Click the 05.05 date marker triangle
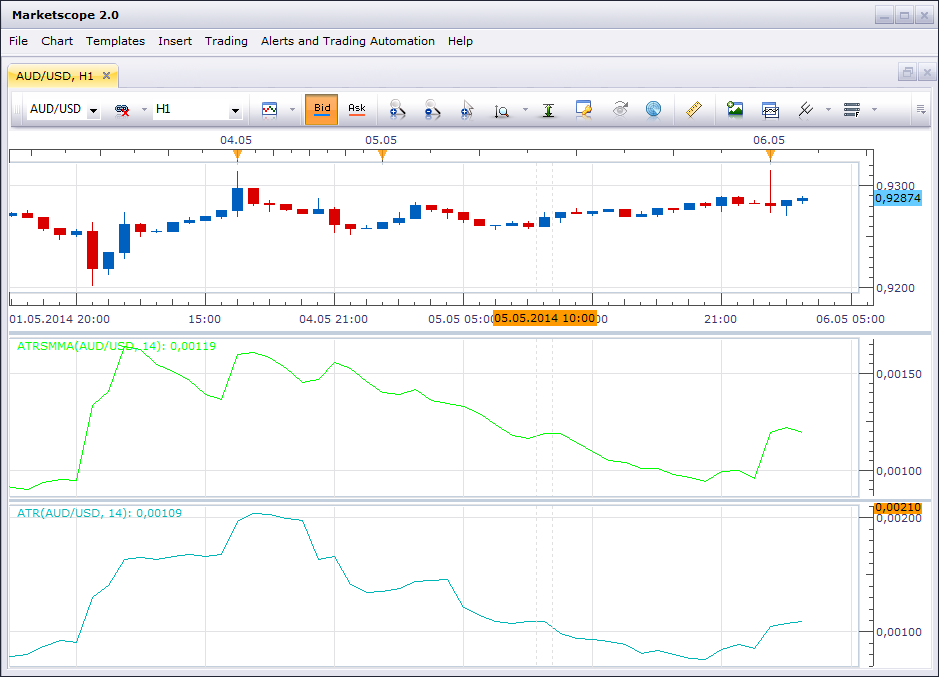Screen dimensions: 939x677 point(382,156)
